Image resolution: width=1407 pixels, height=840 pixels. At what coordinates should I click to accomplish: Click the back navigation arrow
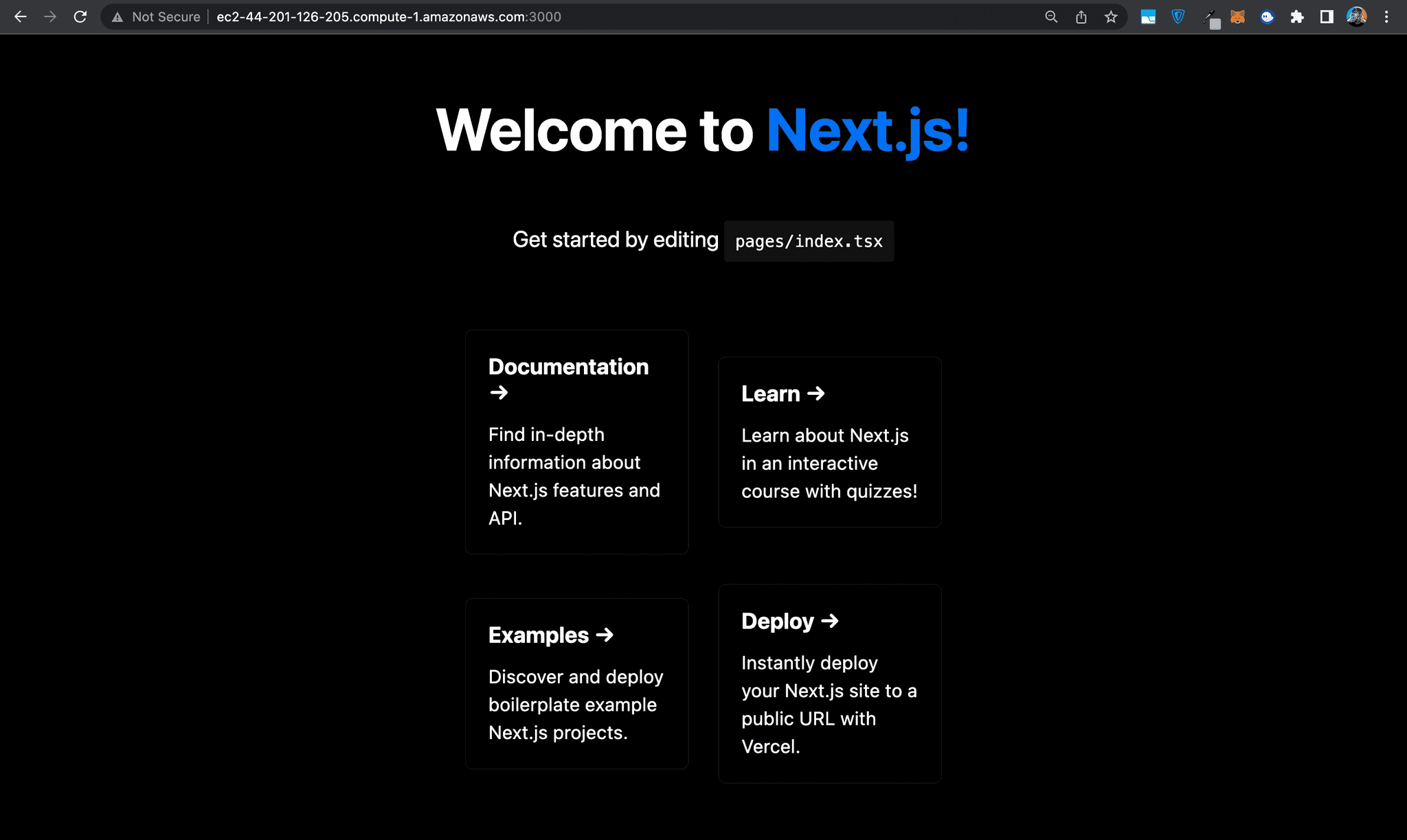pyautogui.click(x=21, y=16)
